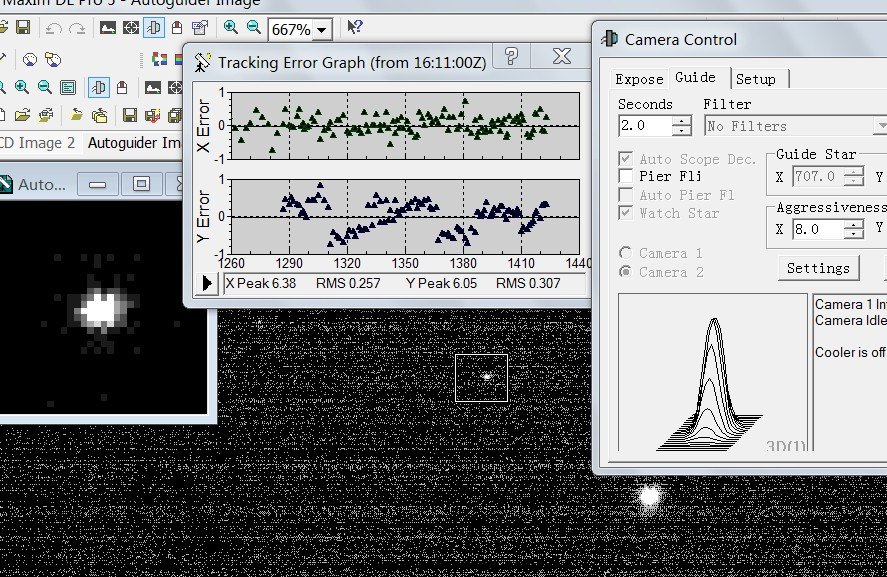Select the Camera 1 radio button
This screenshot has width=887, height=577.
tap(625, 253)
